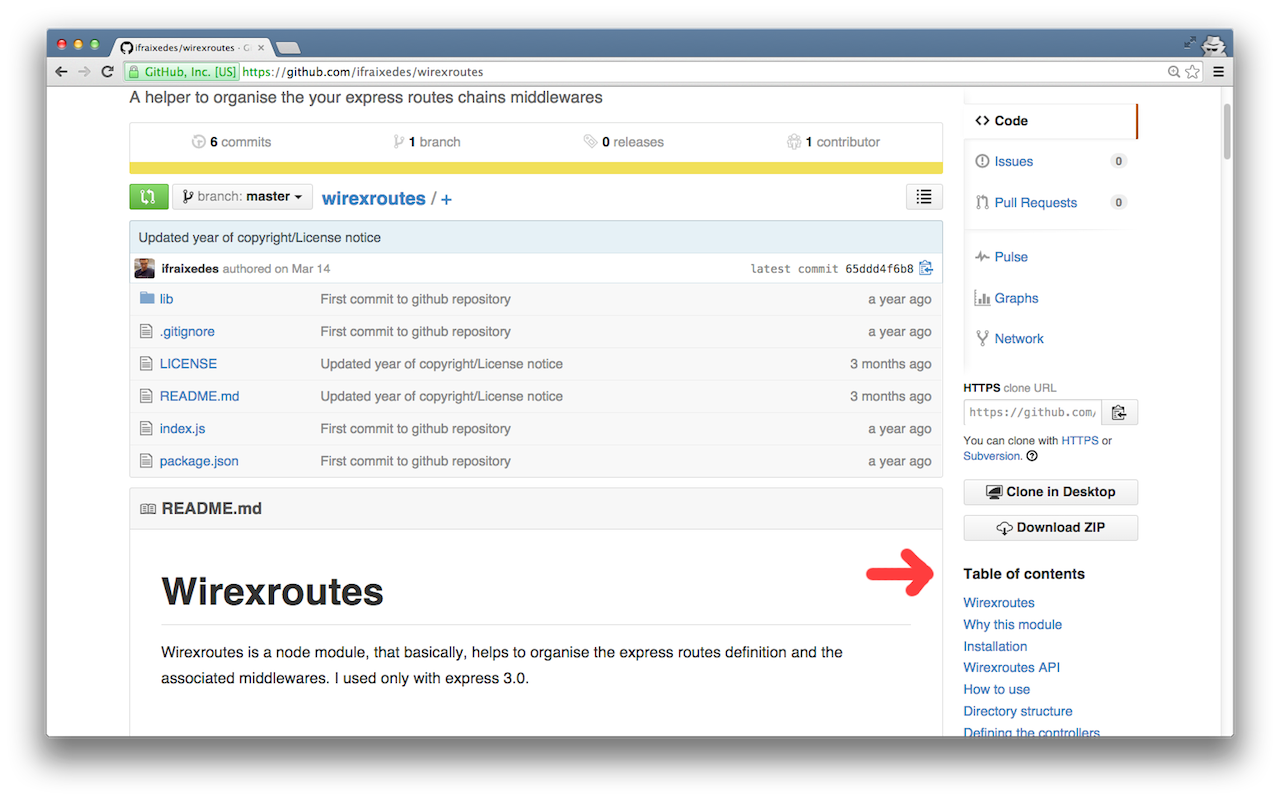Click the bookmark star icon in address bar
1280x800 pixels.
(1192, 72)
